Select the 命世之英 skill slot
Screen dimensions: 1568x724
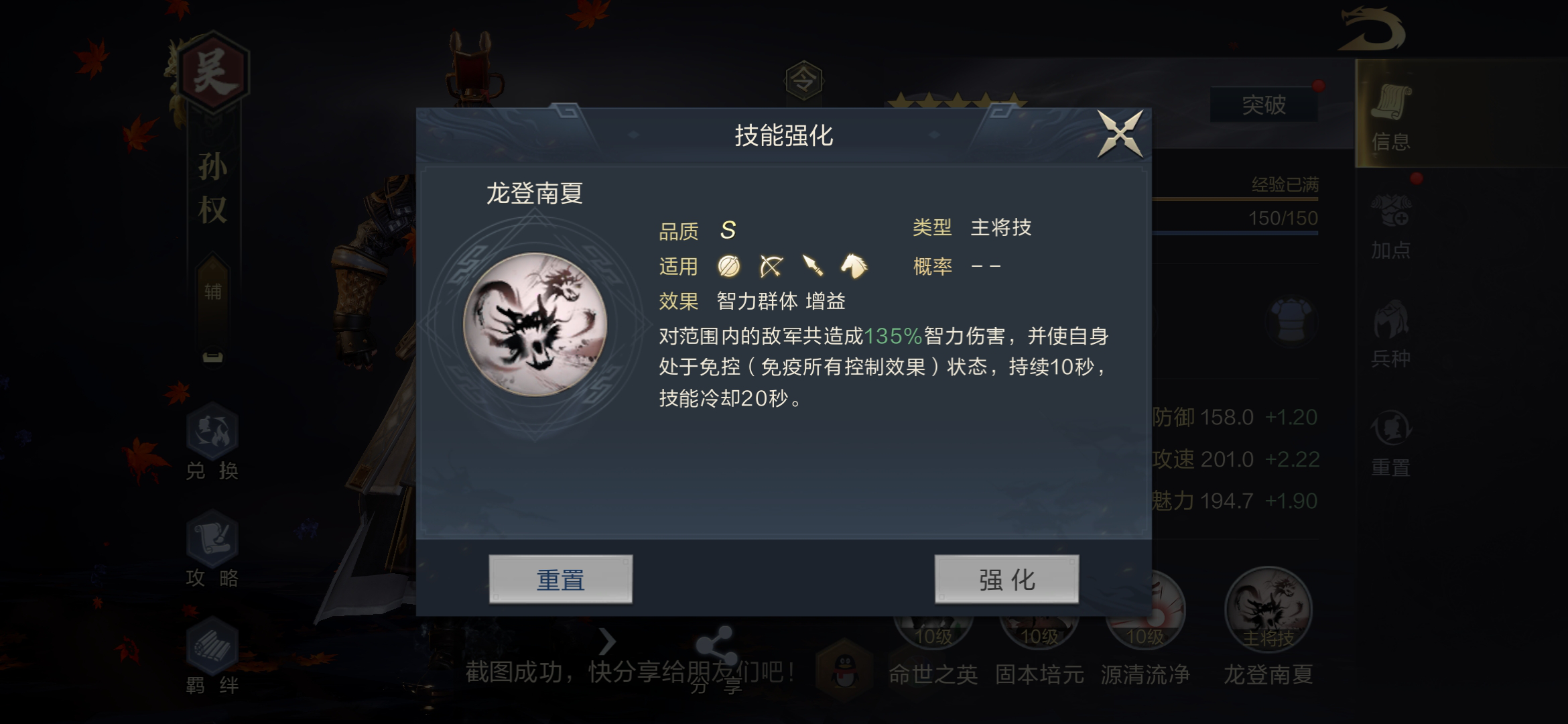coord(933,644)
